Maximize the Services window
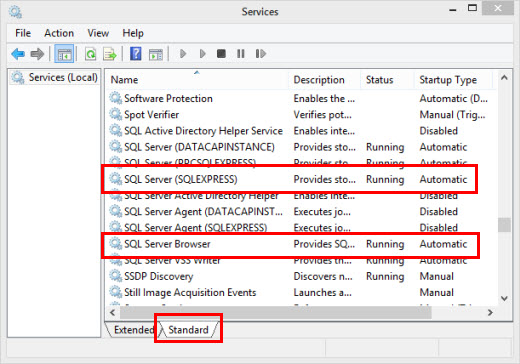 472,8
